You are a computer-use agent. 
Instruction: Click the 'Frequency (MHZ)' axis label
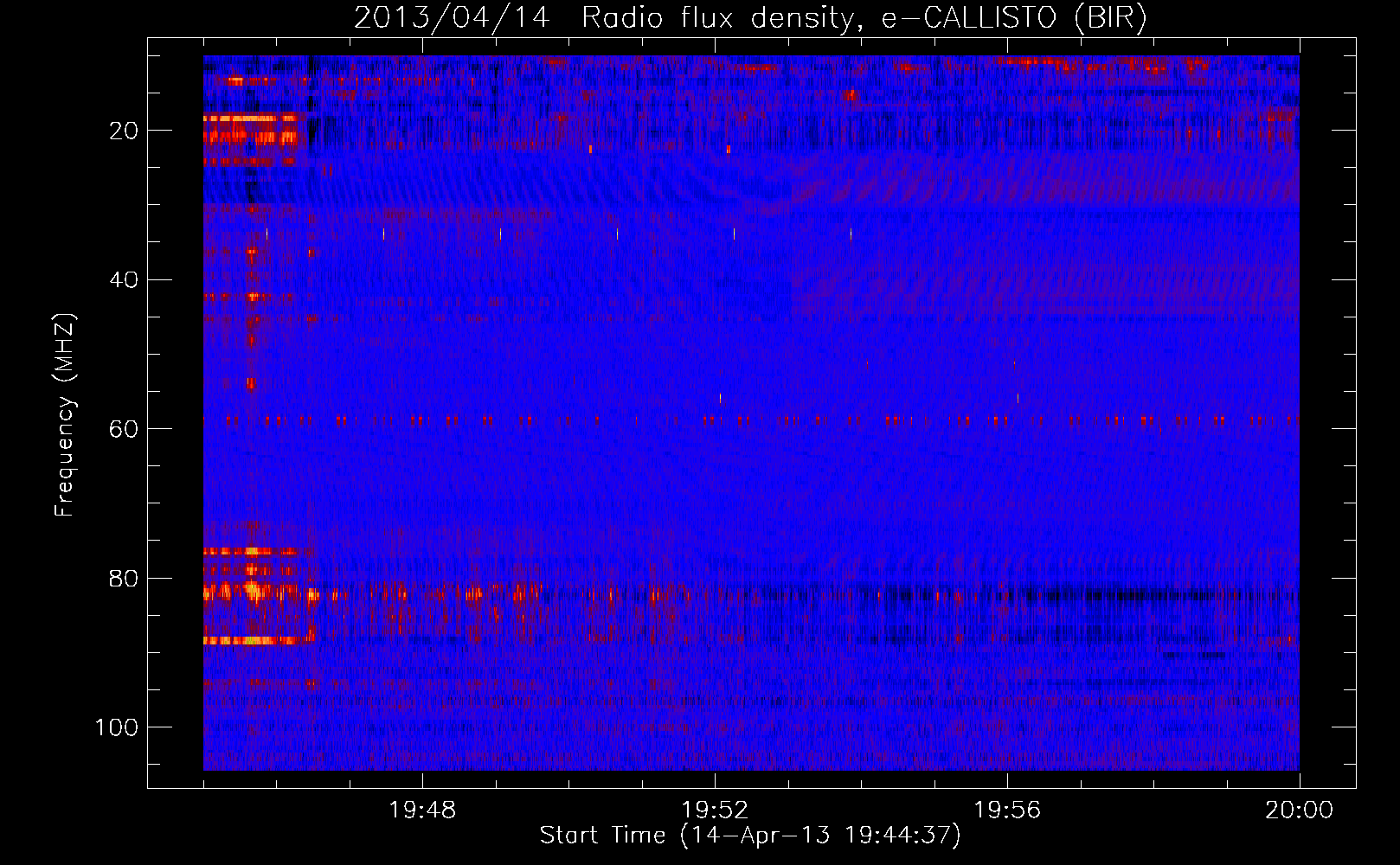(65, 415)
